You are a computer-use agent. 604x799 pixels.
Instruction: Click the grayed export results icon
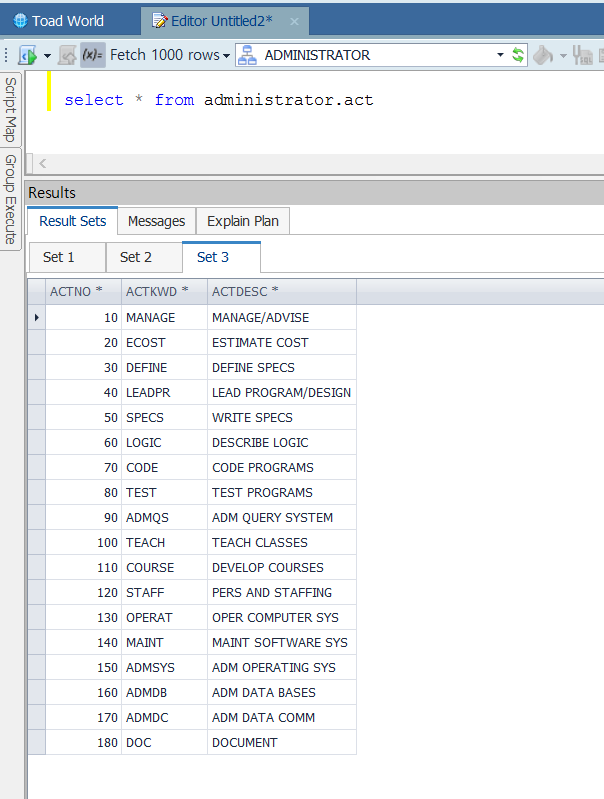pyautogui.click(x=67, y=55)
